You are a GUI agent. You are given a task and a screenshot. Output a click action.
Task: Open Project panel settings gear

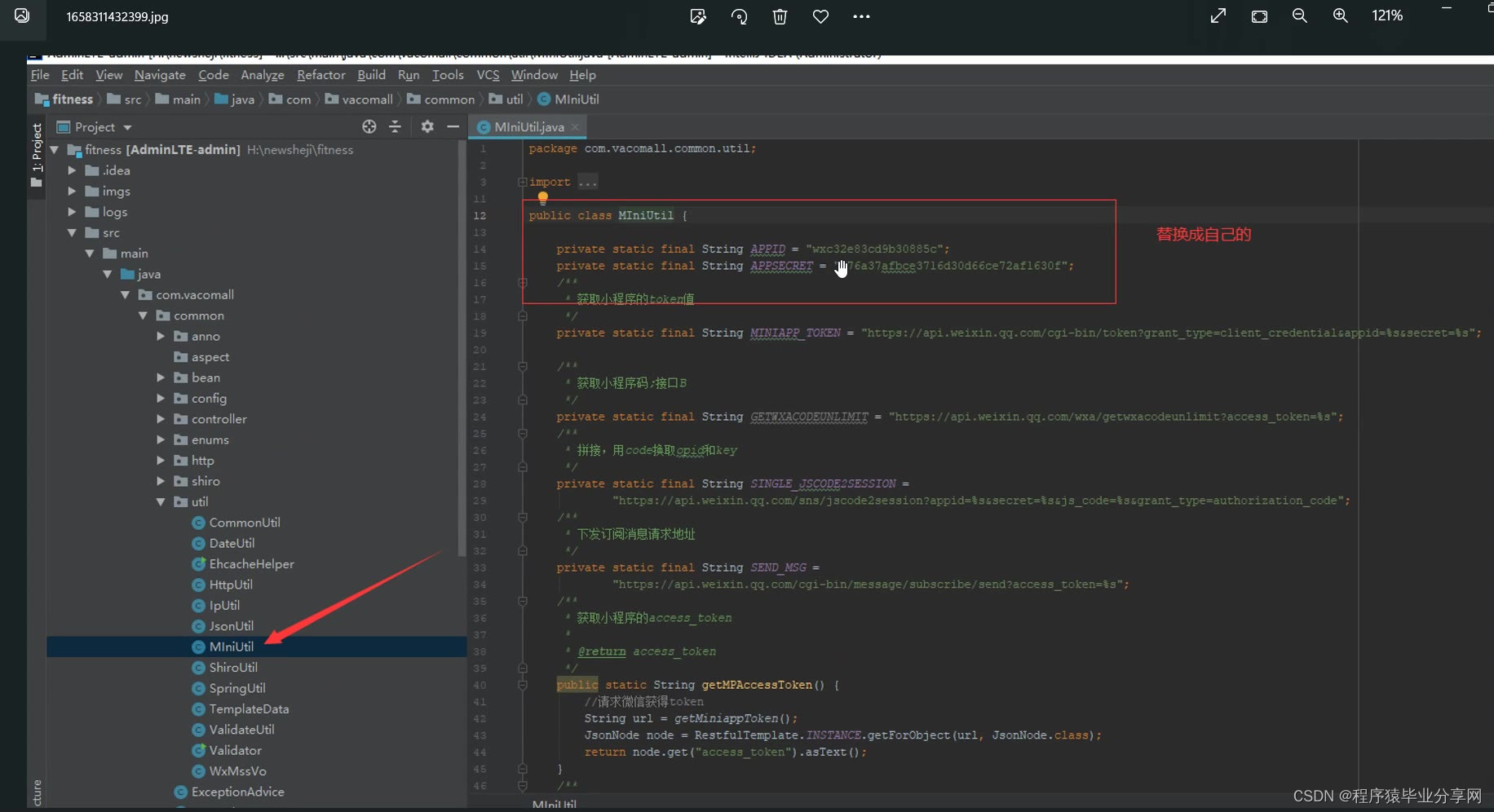click(x=427, y=126)
